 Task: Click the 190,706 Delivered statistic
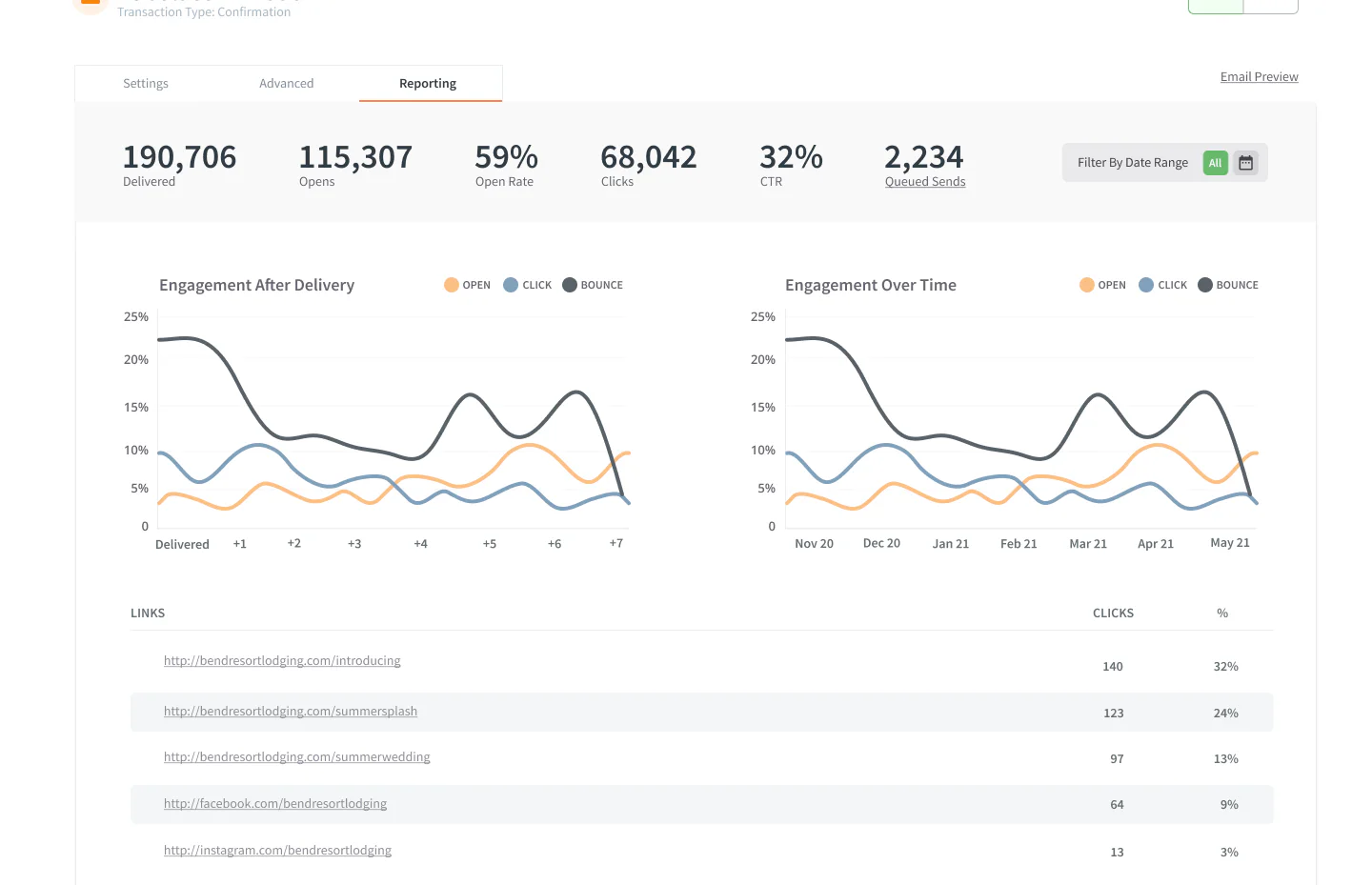tap(179, 165)
